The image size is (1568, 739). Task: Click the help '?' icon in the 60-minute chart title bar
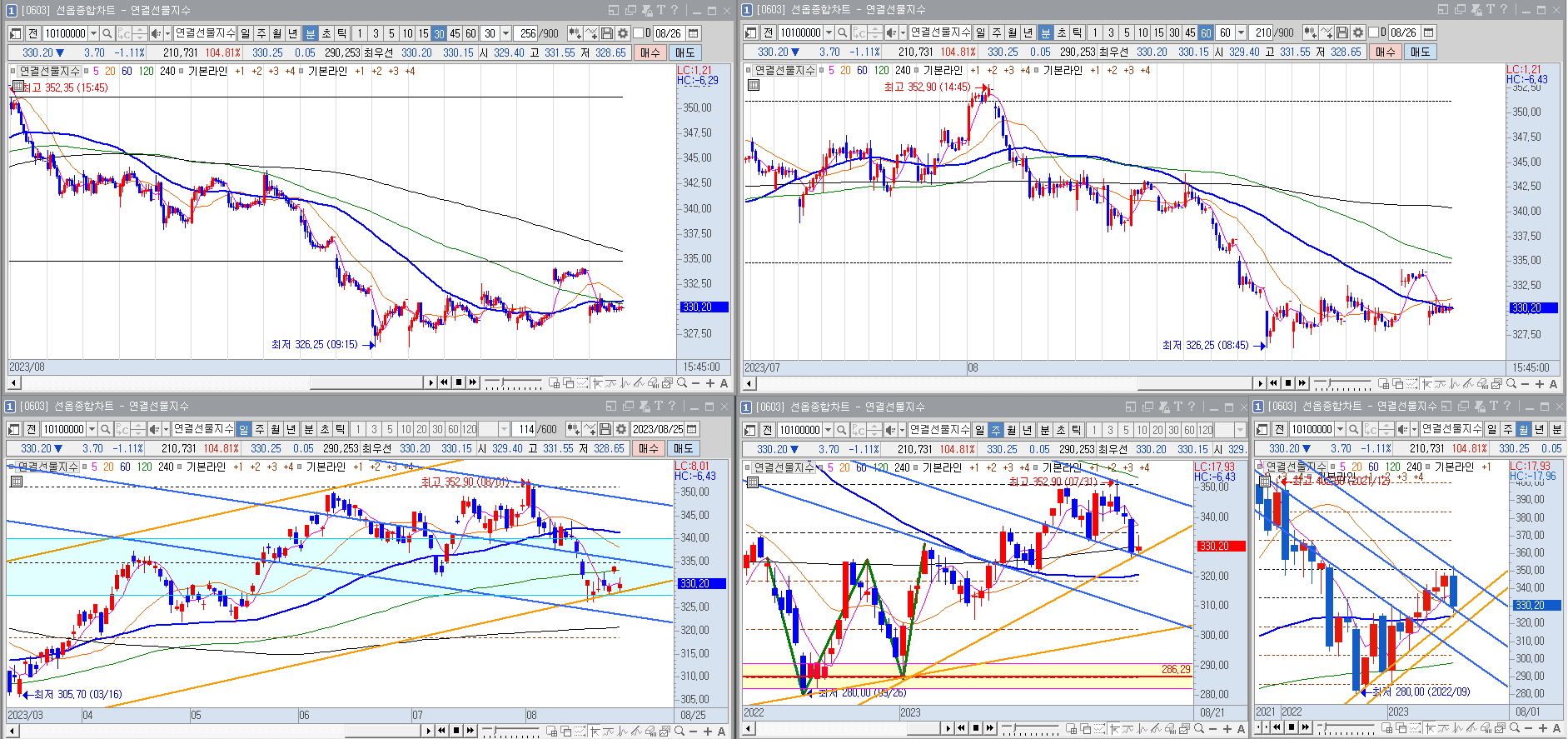pyautogui.click(x=1506, y=9)
